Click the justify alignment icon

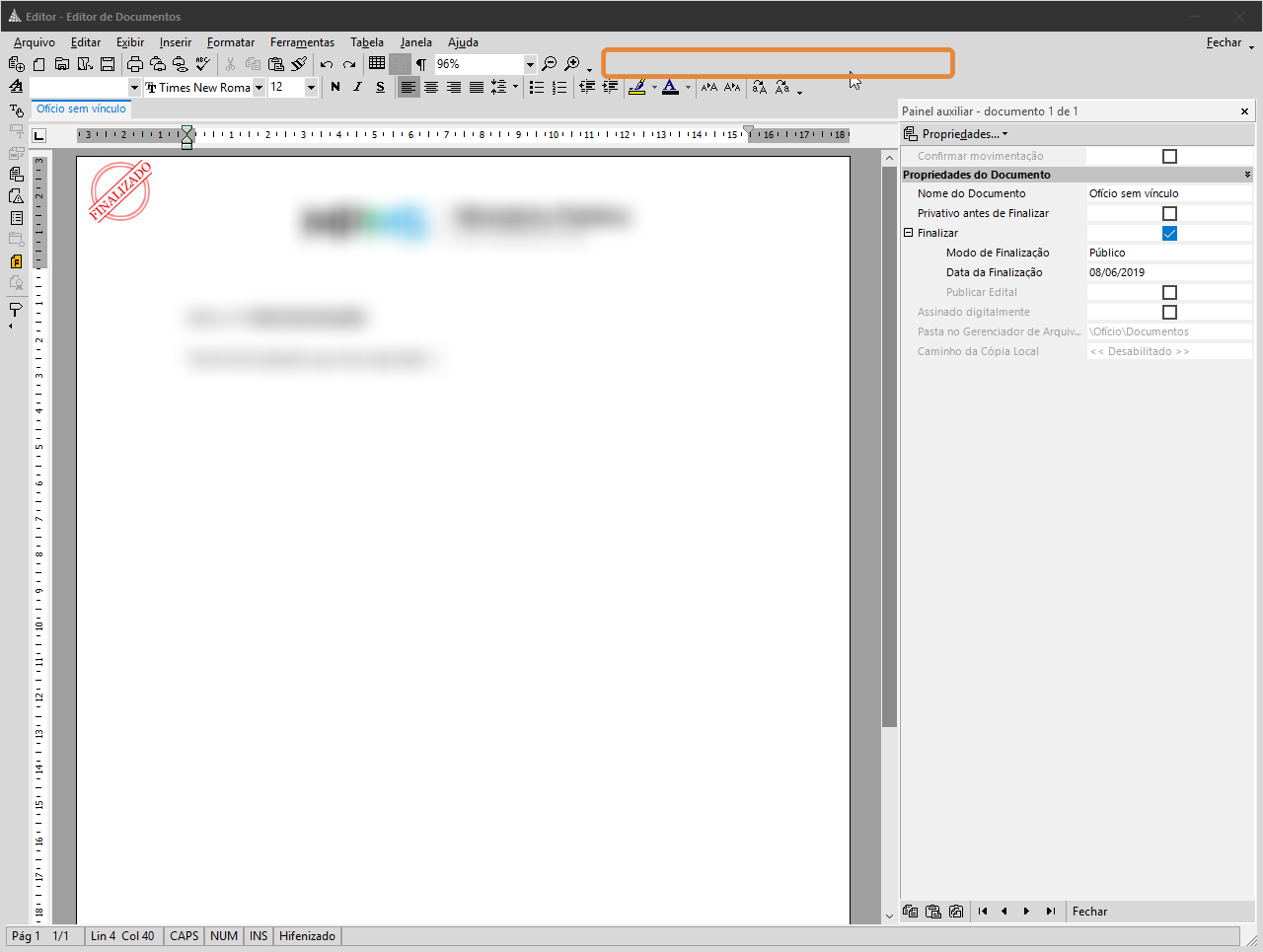[477, 87]
